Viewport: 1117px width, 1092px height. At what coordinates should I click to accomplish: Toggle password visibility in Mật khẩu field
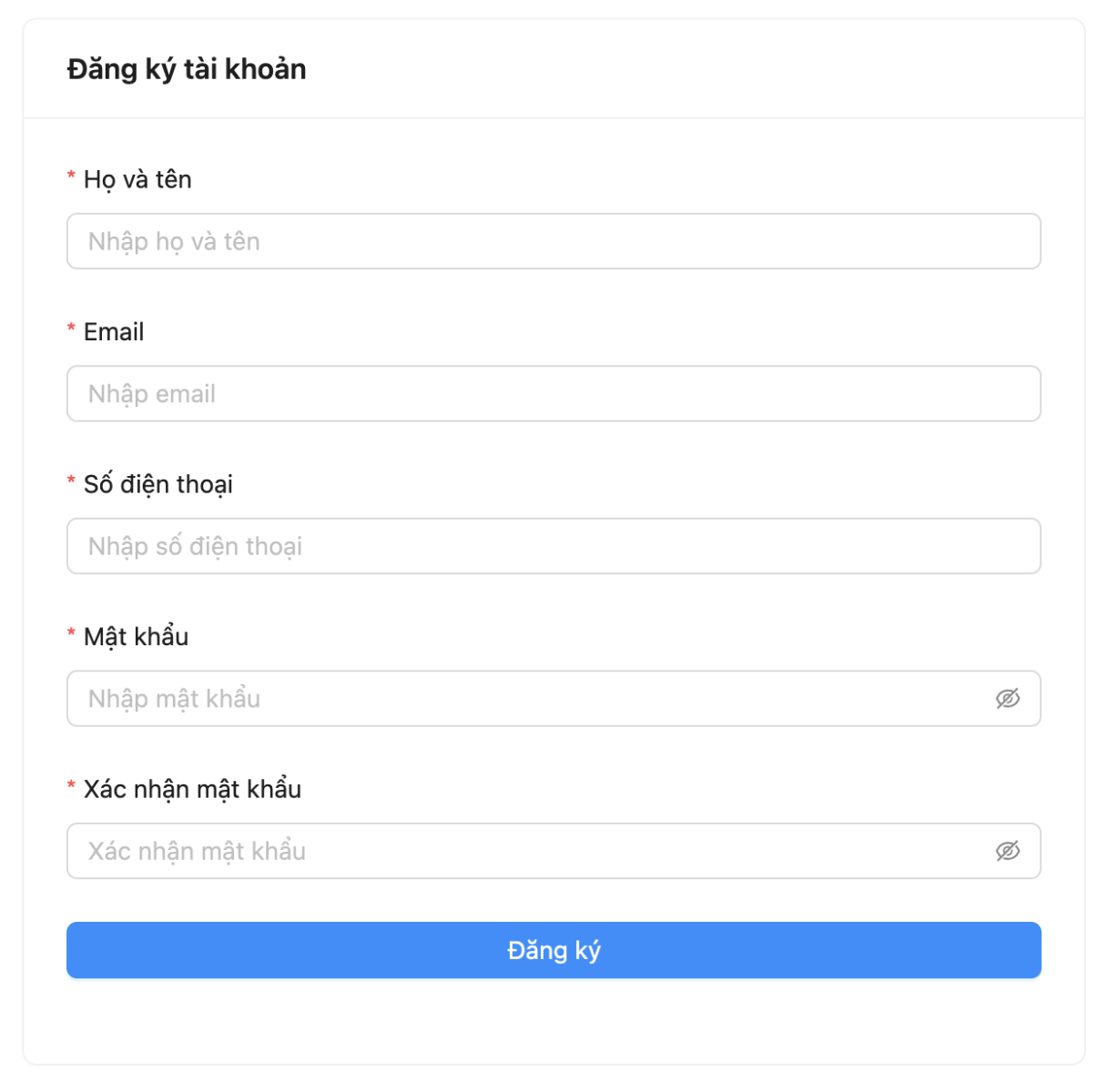pos(1007,699)
